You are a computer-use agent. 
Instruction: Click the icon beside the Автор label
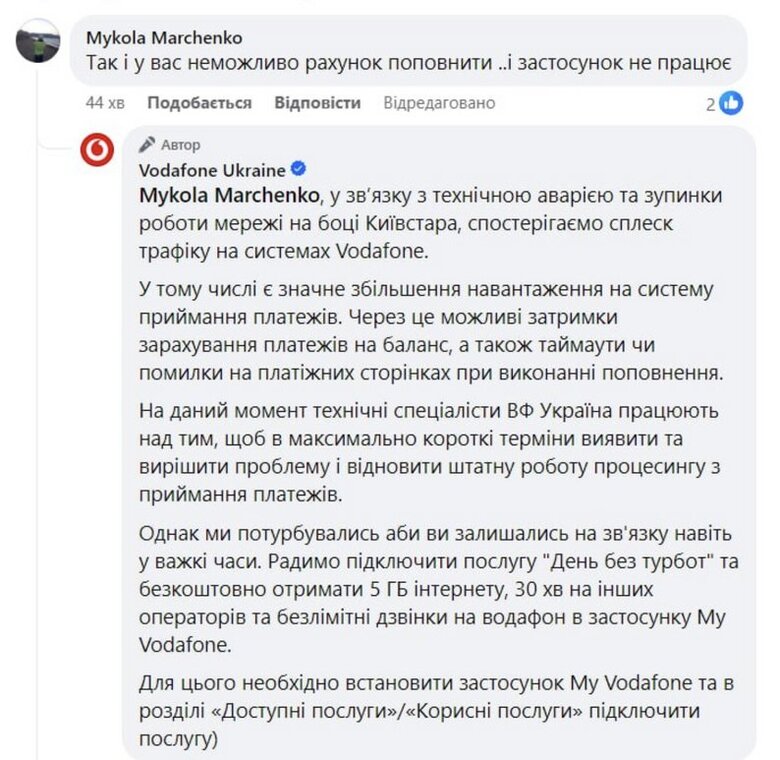[147, 144]
